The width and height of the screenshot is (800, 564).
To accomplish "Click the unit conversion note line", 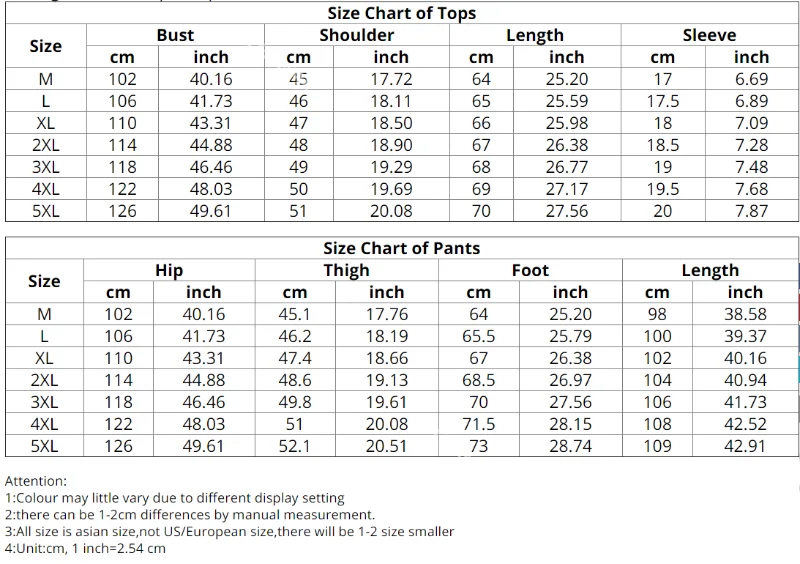I will coord(86,549).
